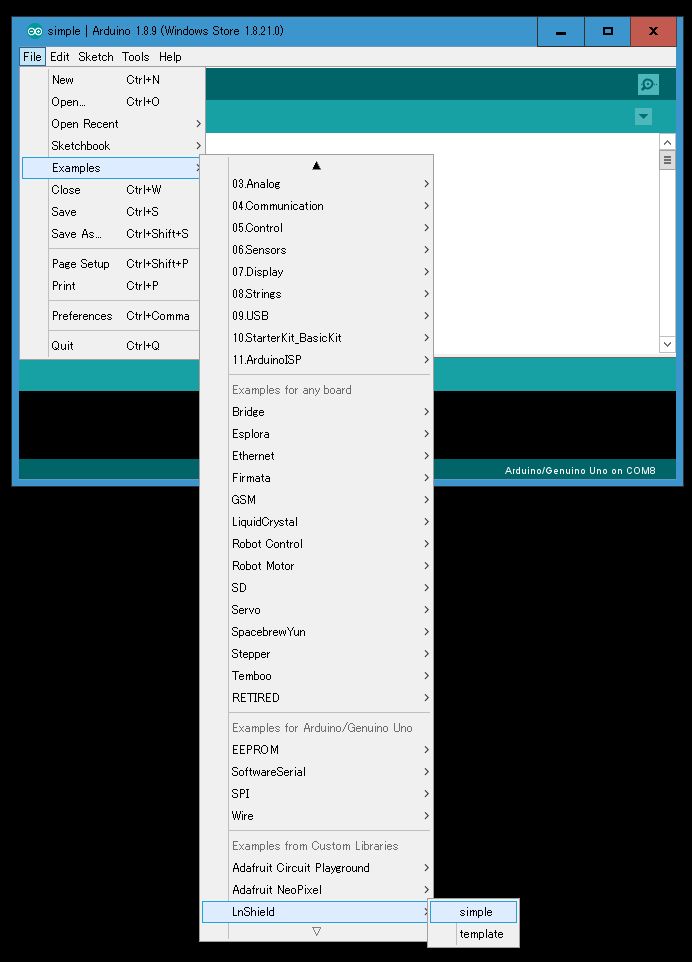Open Stepper library examples
The height and width of the screenshot is (962, 692).
[317, 654]
